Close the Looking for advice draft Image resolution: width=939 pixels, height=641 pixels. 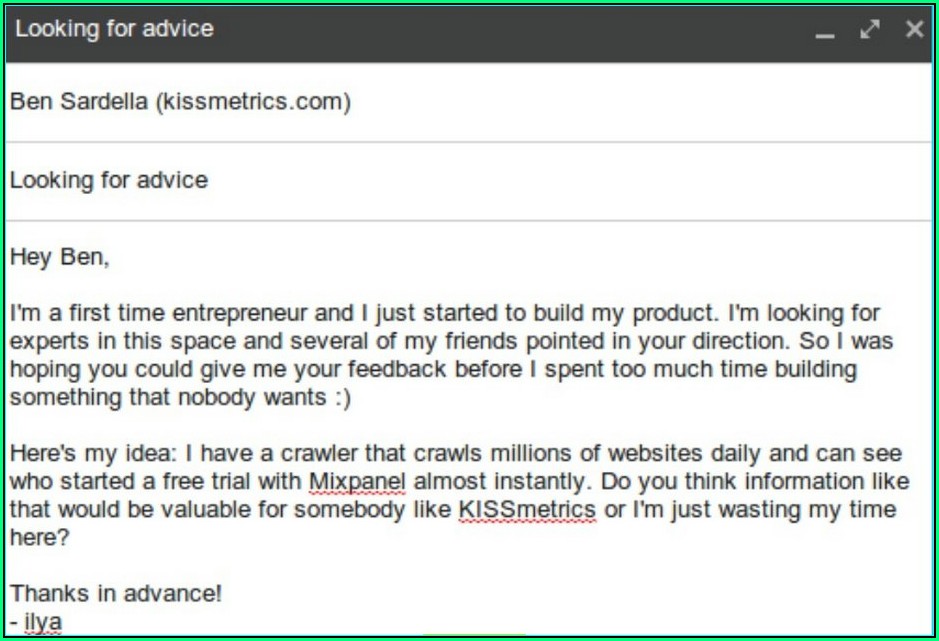tap(914, 29)
